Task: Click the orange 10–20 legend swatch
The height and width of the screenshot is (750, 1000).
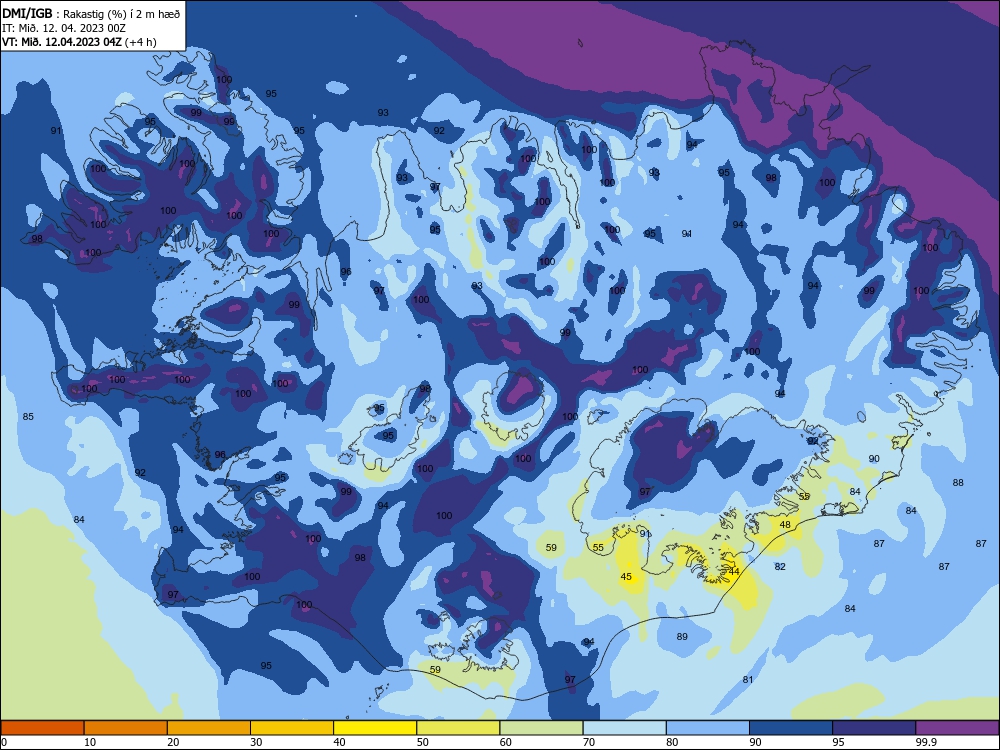Action: click(126, 728)
